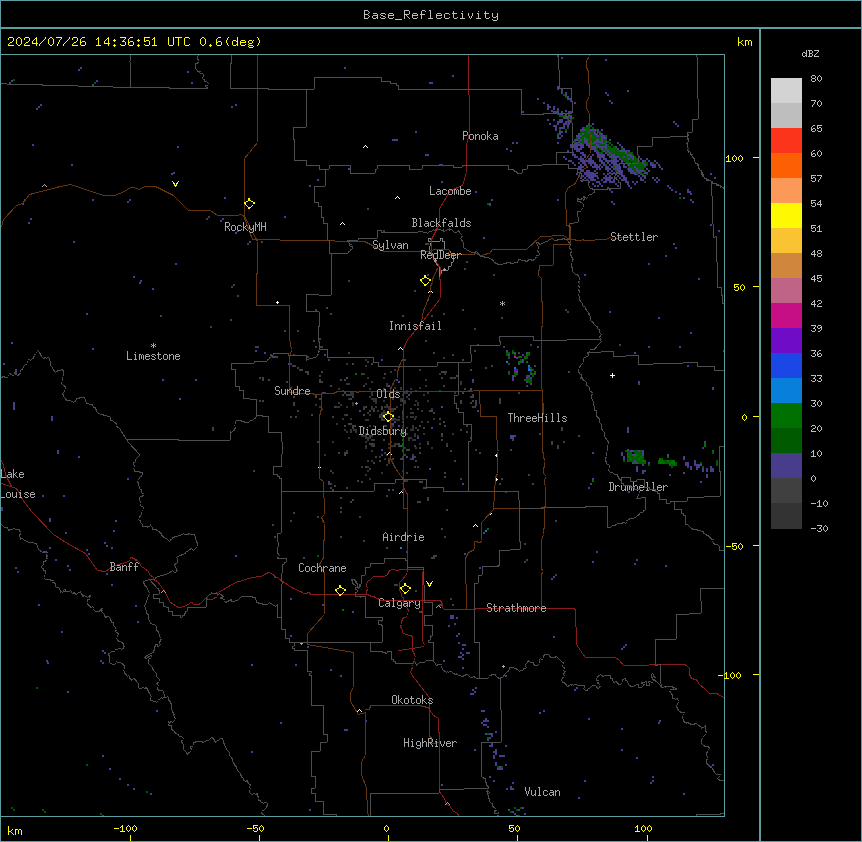The height and width of the screenshot is (842, 862).
Task: Click the HighRiver label
Action: click(430, 743)
